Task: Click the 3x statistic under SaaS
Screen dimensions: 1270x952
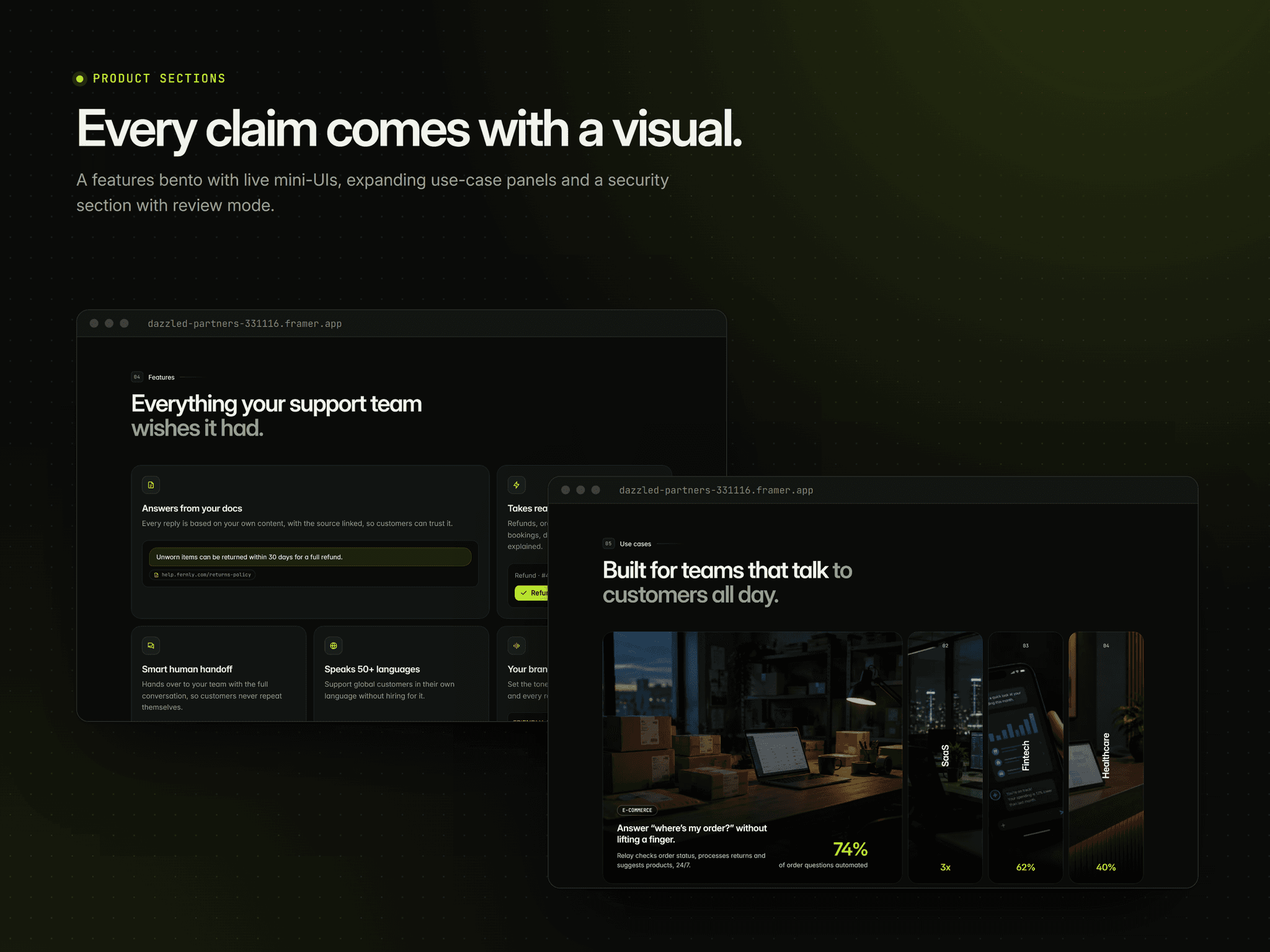Action: tap(945, 867)
